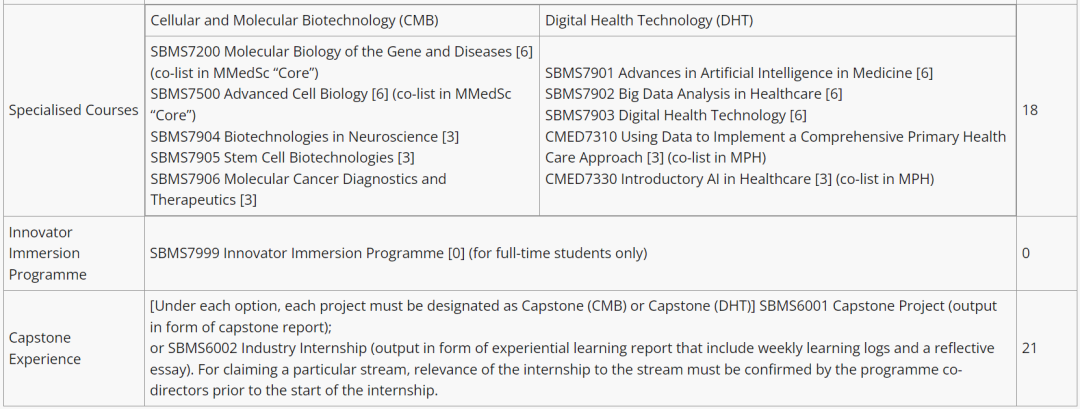Select the Capstone Experience row label

[46, 348]
